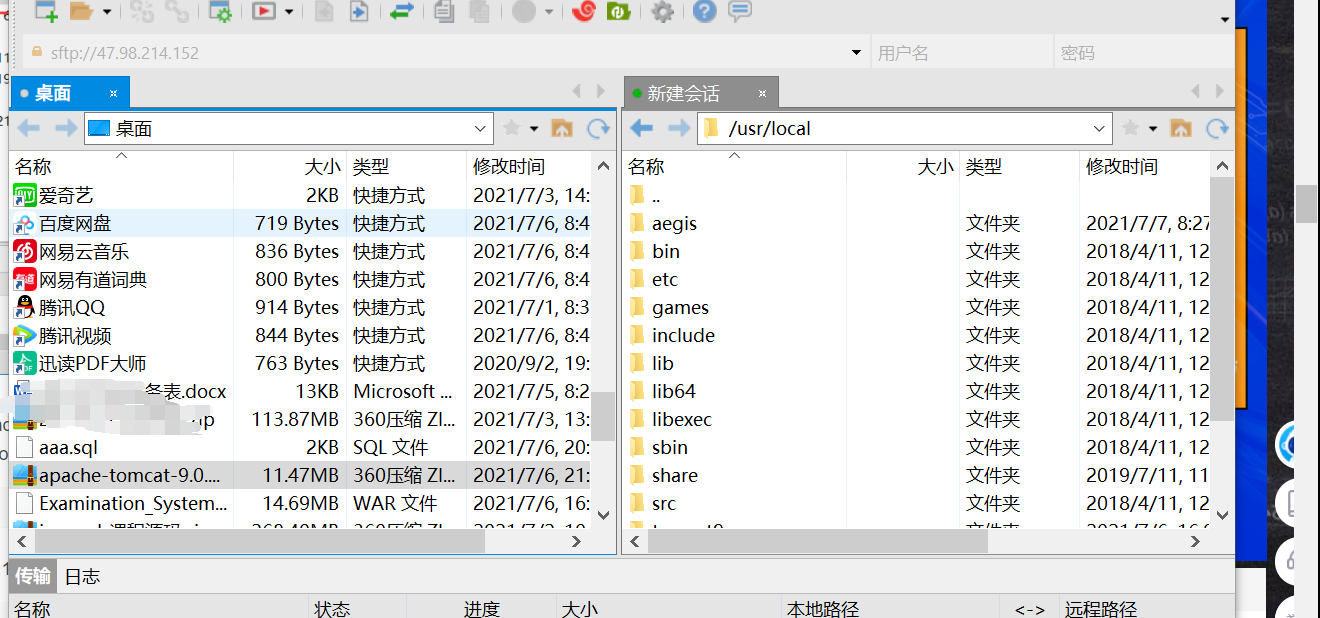Viewport: 1320px width, 618px height.
Task: Switch to the 日志 tab
Action: pos(81,575)
